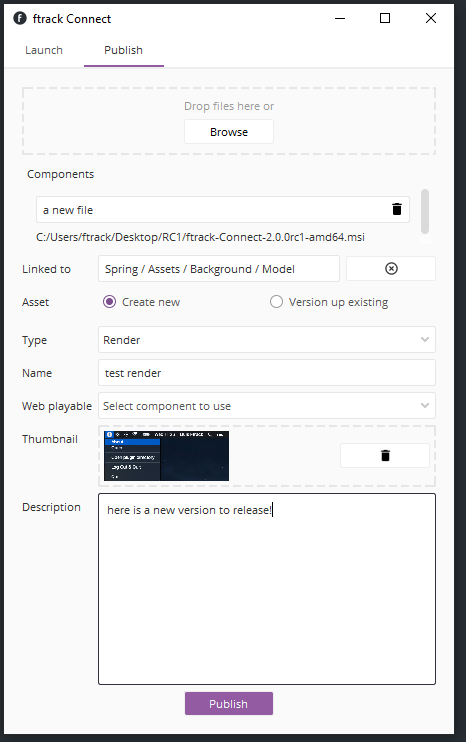Screen dimensions: 466x742
Task: Open the Type dropdown showing Render
Action: (267, 340)
